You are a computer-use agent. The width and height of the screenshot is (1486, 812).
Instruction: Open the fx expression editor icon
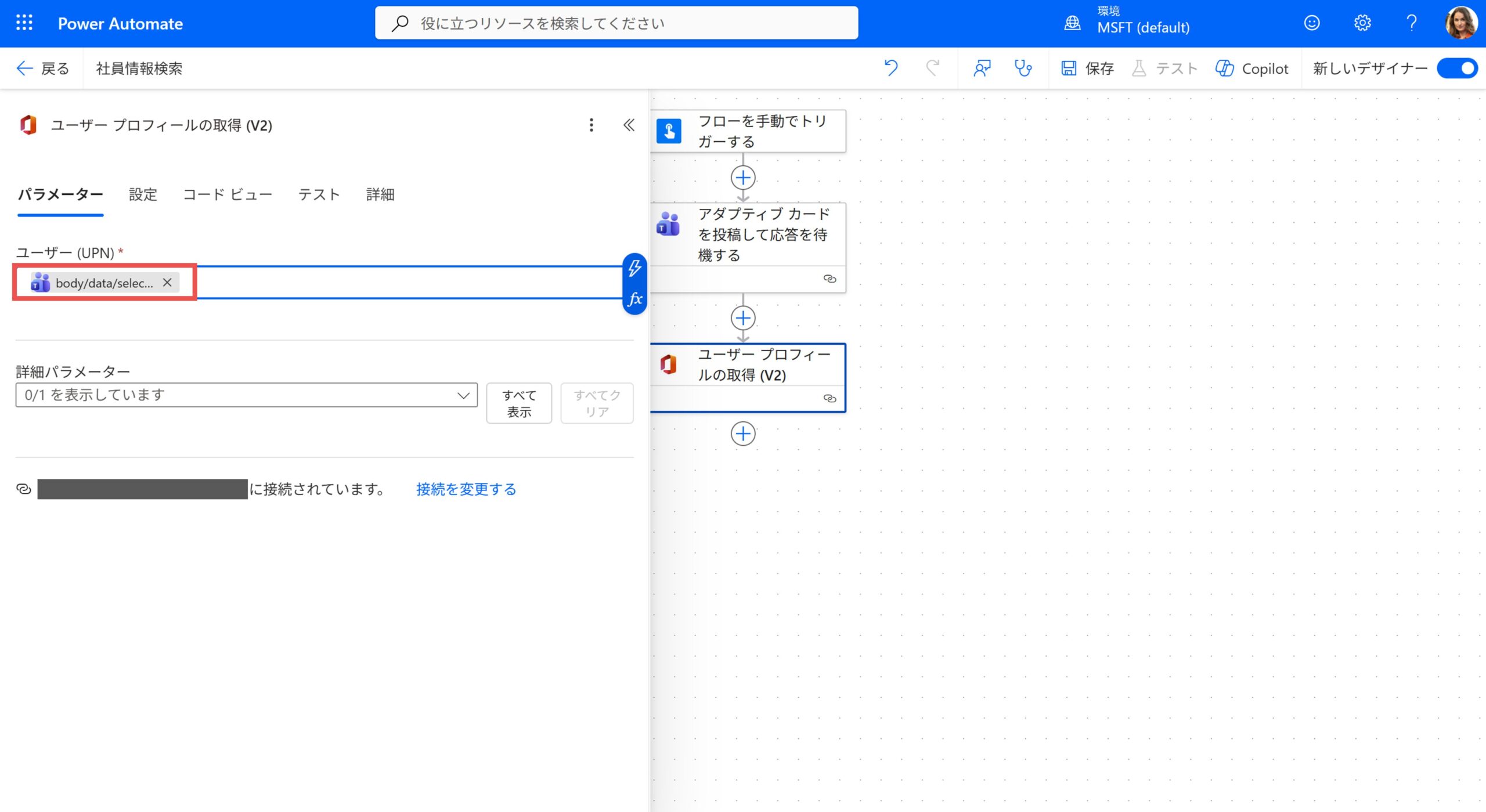(x=634, y=299)
